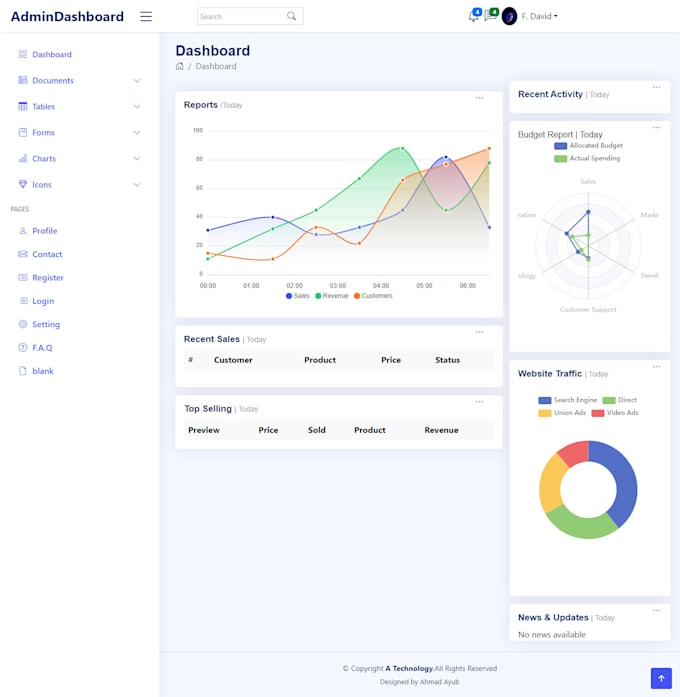Click the Dashboard grid icon in sidebar

click(x=23, y=54)
